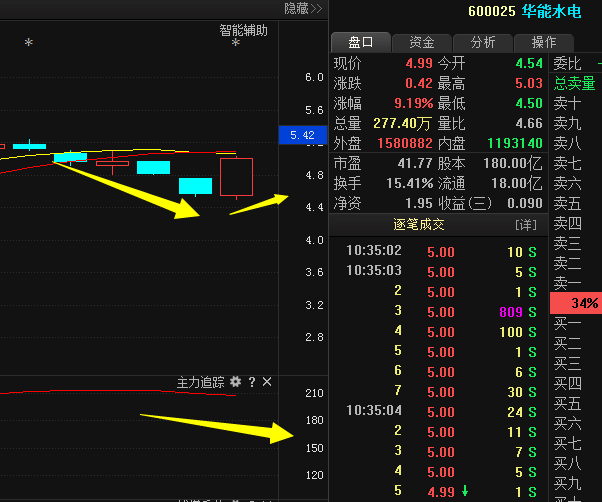Open the 主力追踪 help question mark

pyautogui.click(x=252, y=382)
